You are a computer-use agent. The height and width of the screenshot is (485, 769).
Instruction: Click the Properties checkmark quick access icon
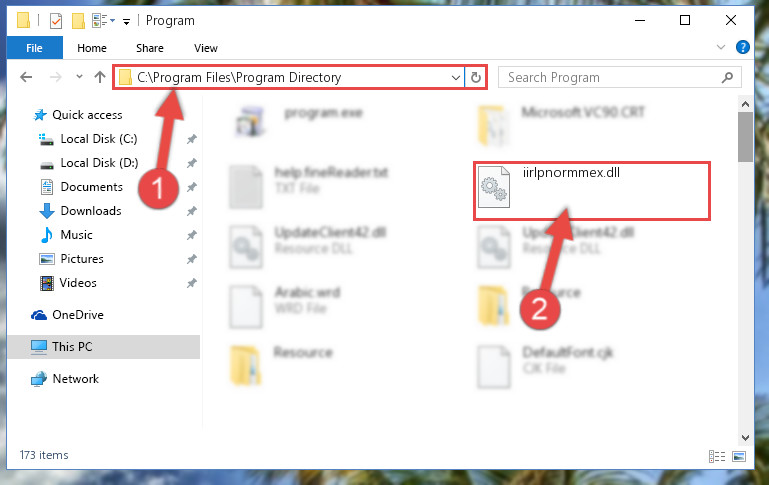(x=56, y=21)
